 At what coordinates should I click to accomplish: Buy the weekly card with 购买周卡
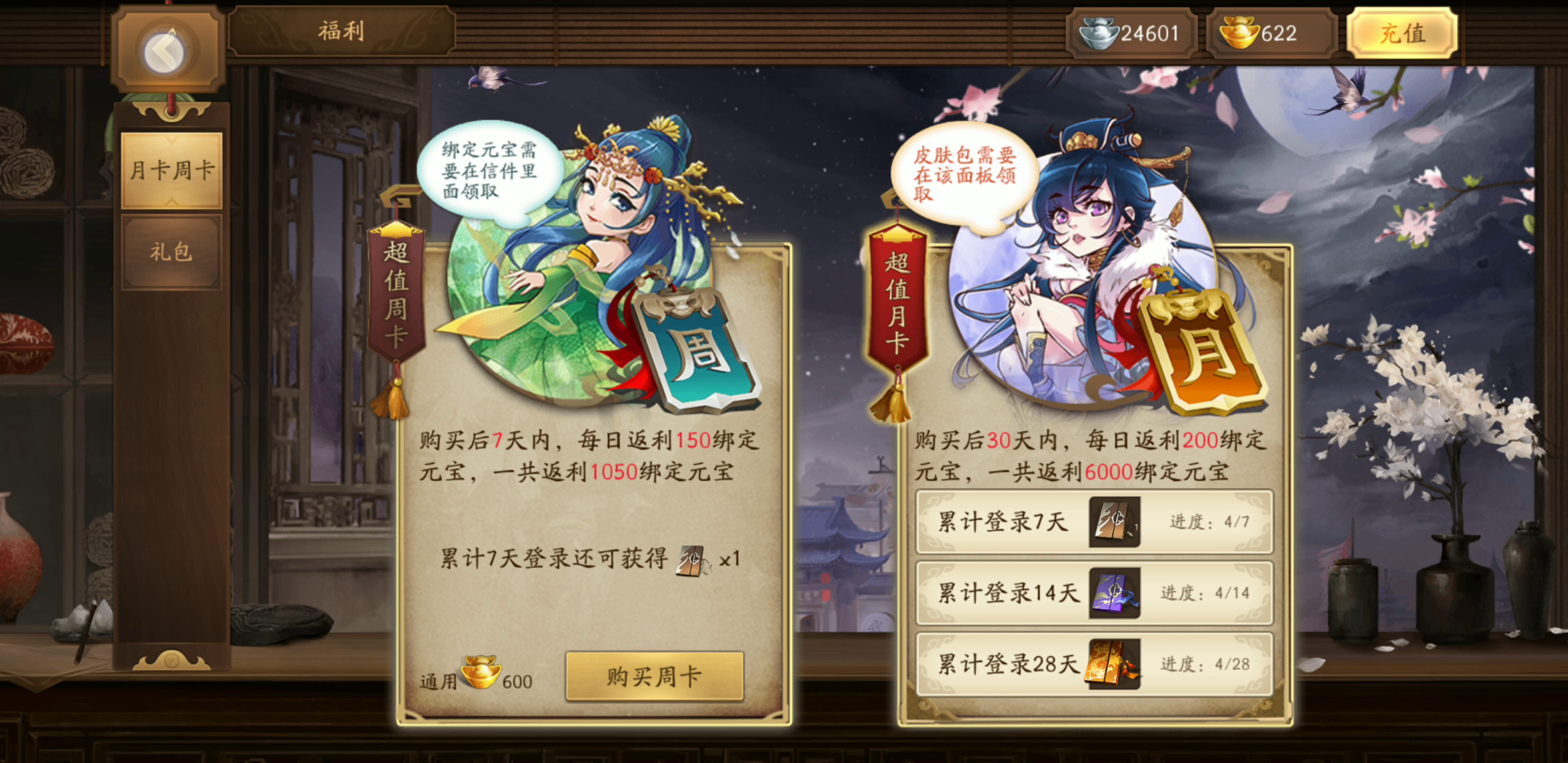pyautogui.click(x=654, y=676)
